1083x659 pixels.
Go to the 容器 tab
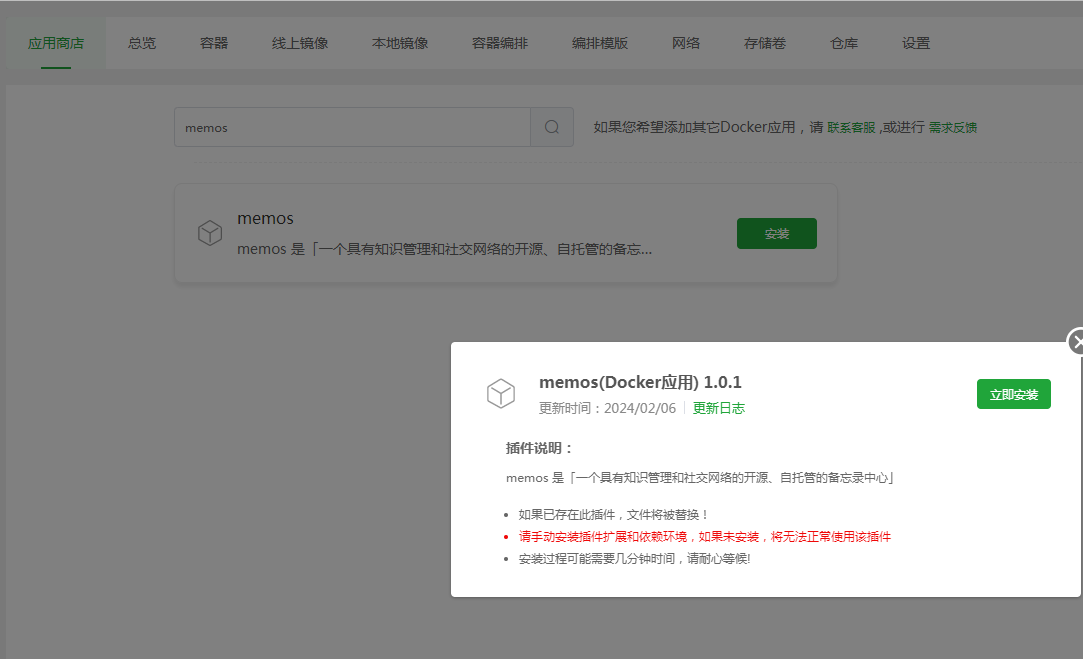point(213,43)
